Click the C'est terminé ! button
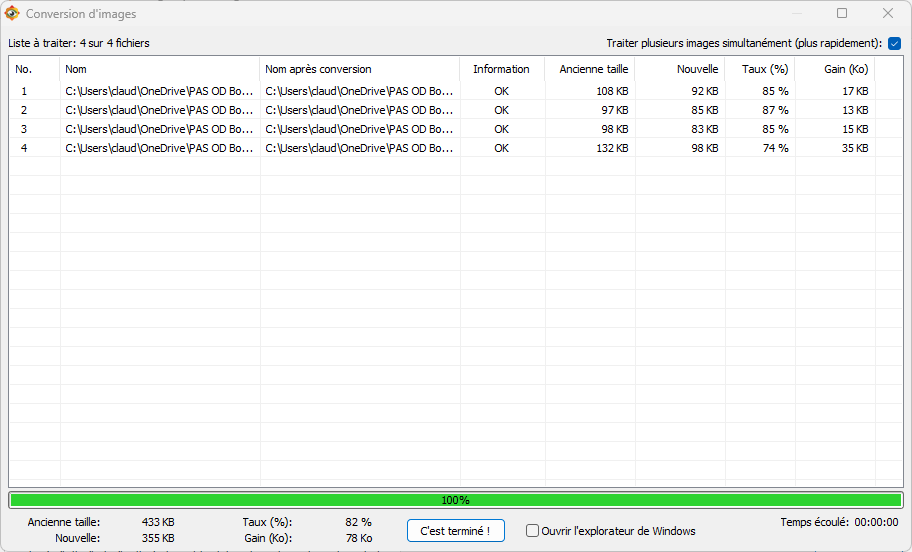 (x=455, y=530)
